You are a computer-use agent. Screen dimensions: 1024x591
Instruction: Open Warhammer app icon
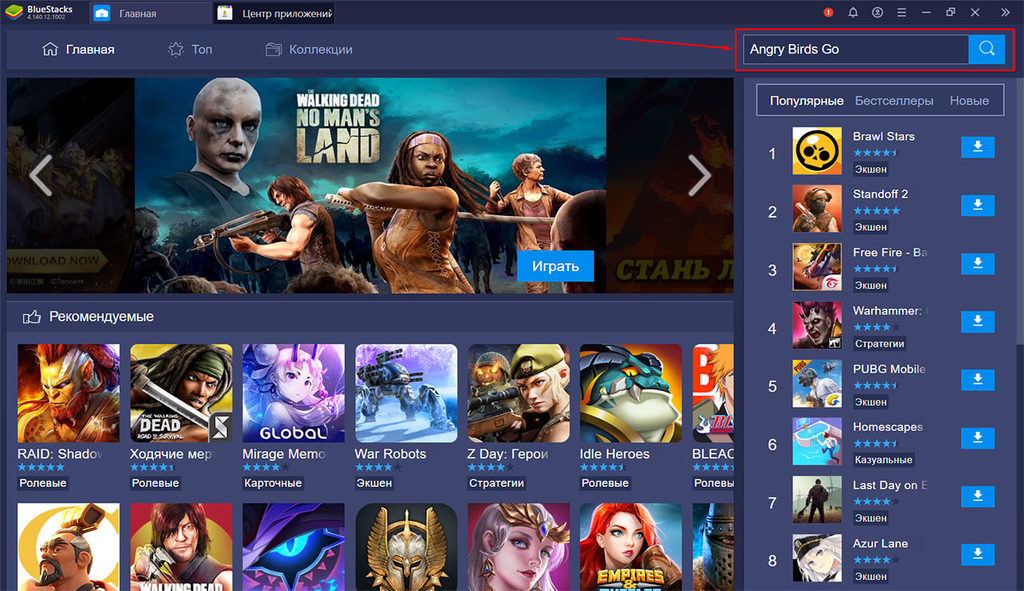(x=817, y=325)
